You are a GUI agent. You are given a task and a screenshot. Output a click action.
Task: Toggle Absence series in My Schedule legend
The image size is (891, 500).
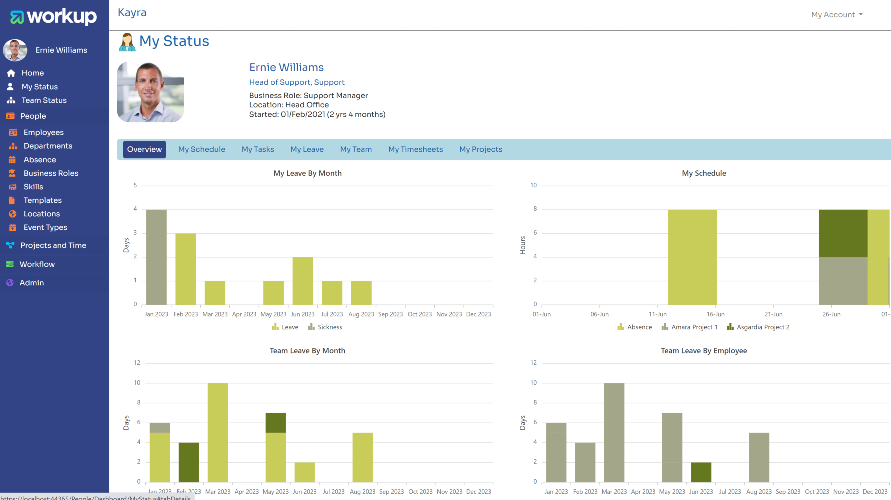635,327
